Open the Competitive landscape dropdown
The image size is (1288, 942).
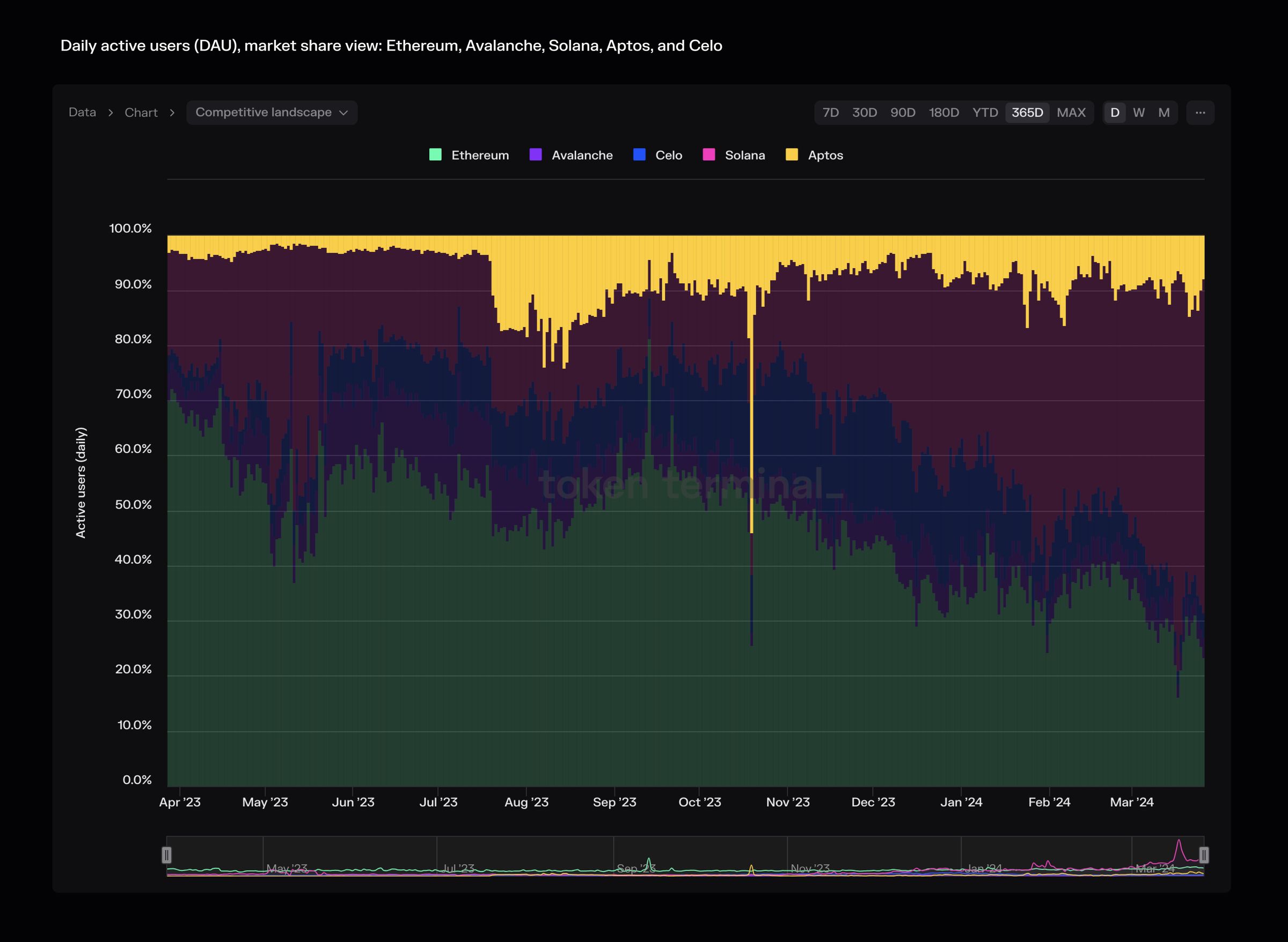(x=264, y=112)
